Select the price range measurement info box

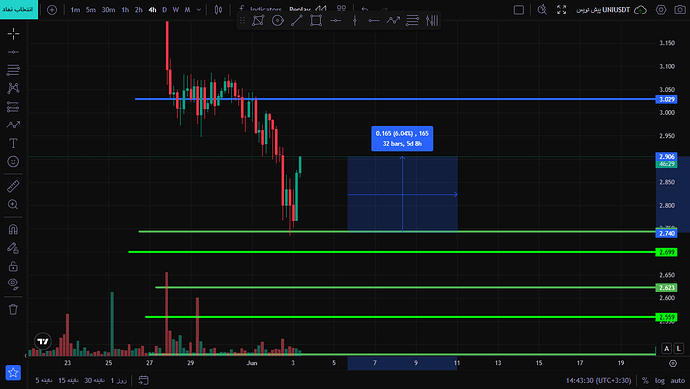pyautogui.click(x=402, y=139)
